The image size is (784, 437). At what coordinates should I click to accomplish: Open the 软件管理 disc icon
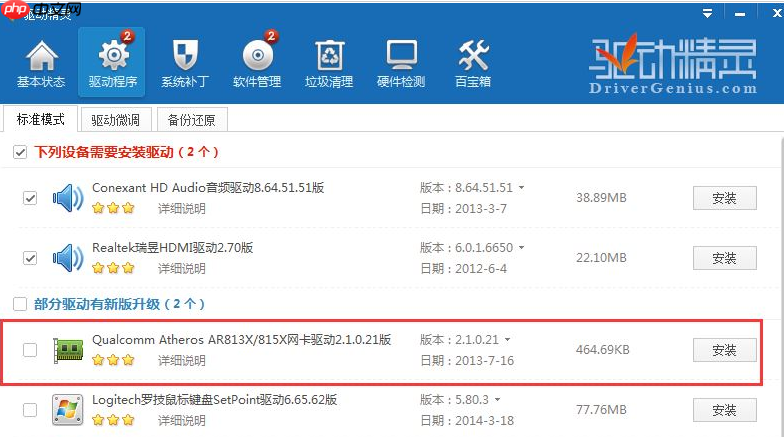258,55
